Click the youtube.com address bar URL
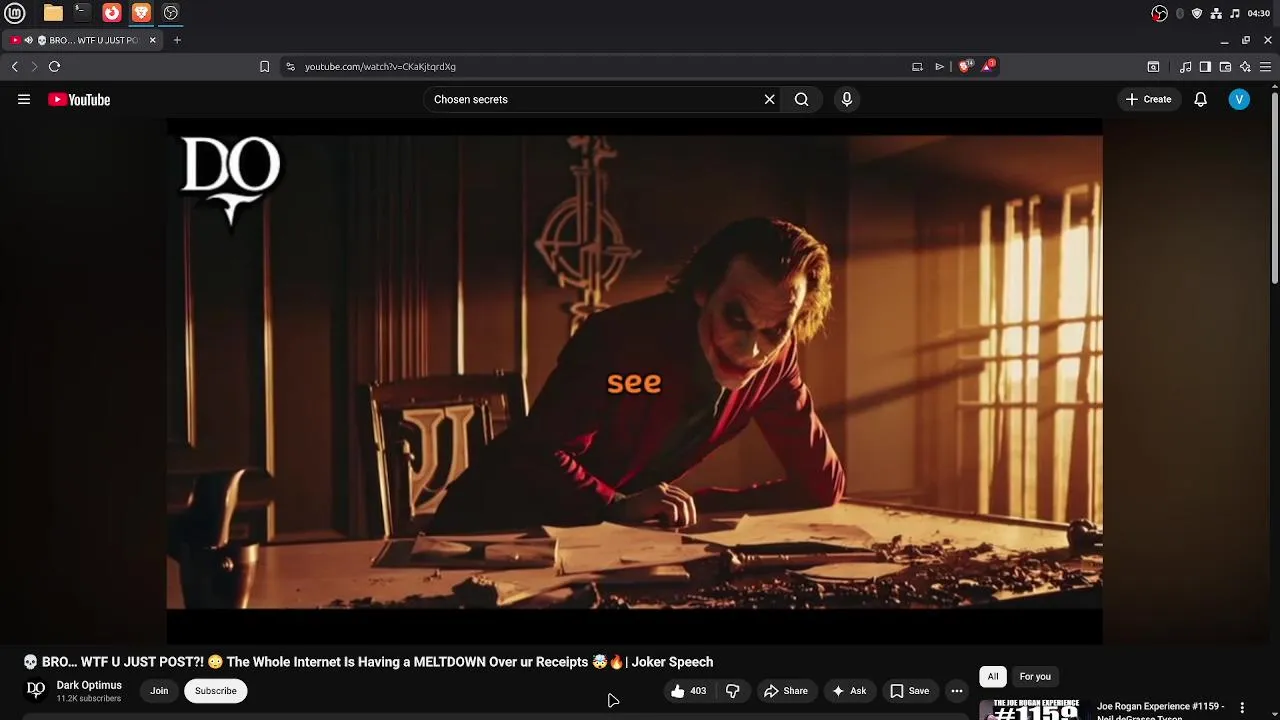The height and width of the screenshot is (720, 1280). point(380,66)
